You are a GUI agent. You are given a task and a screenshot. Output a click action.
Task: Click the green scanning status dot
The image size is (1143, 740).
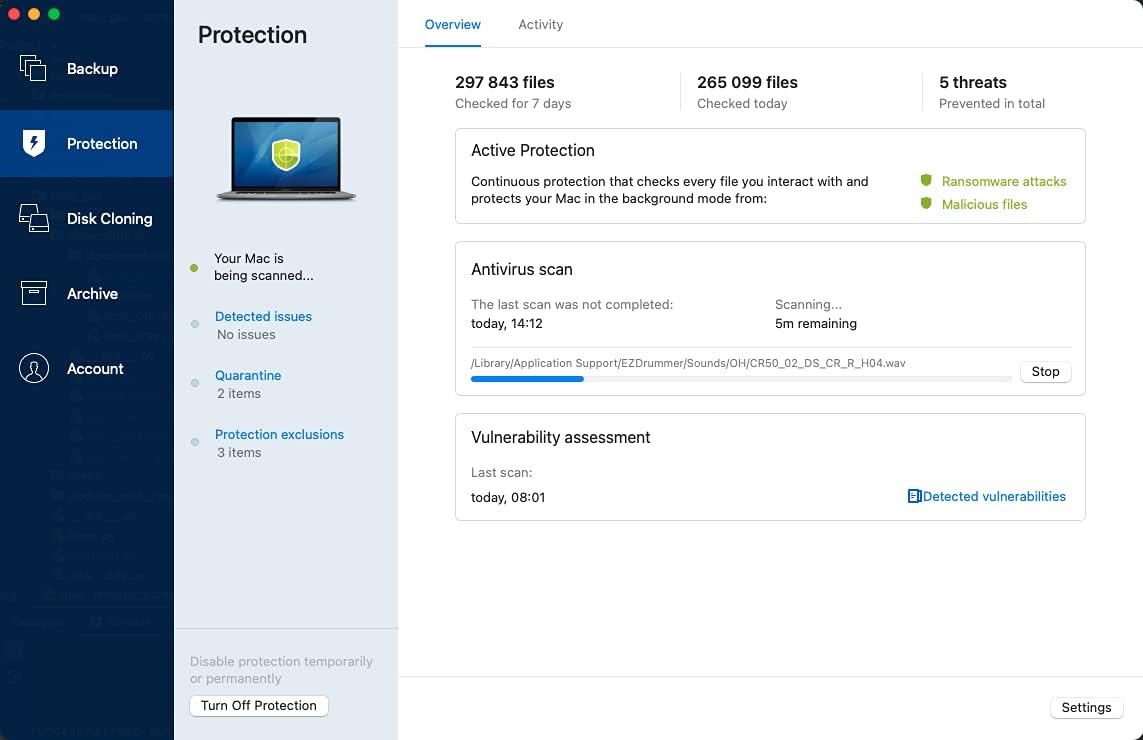coord(194,267)
